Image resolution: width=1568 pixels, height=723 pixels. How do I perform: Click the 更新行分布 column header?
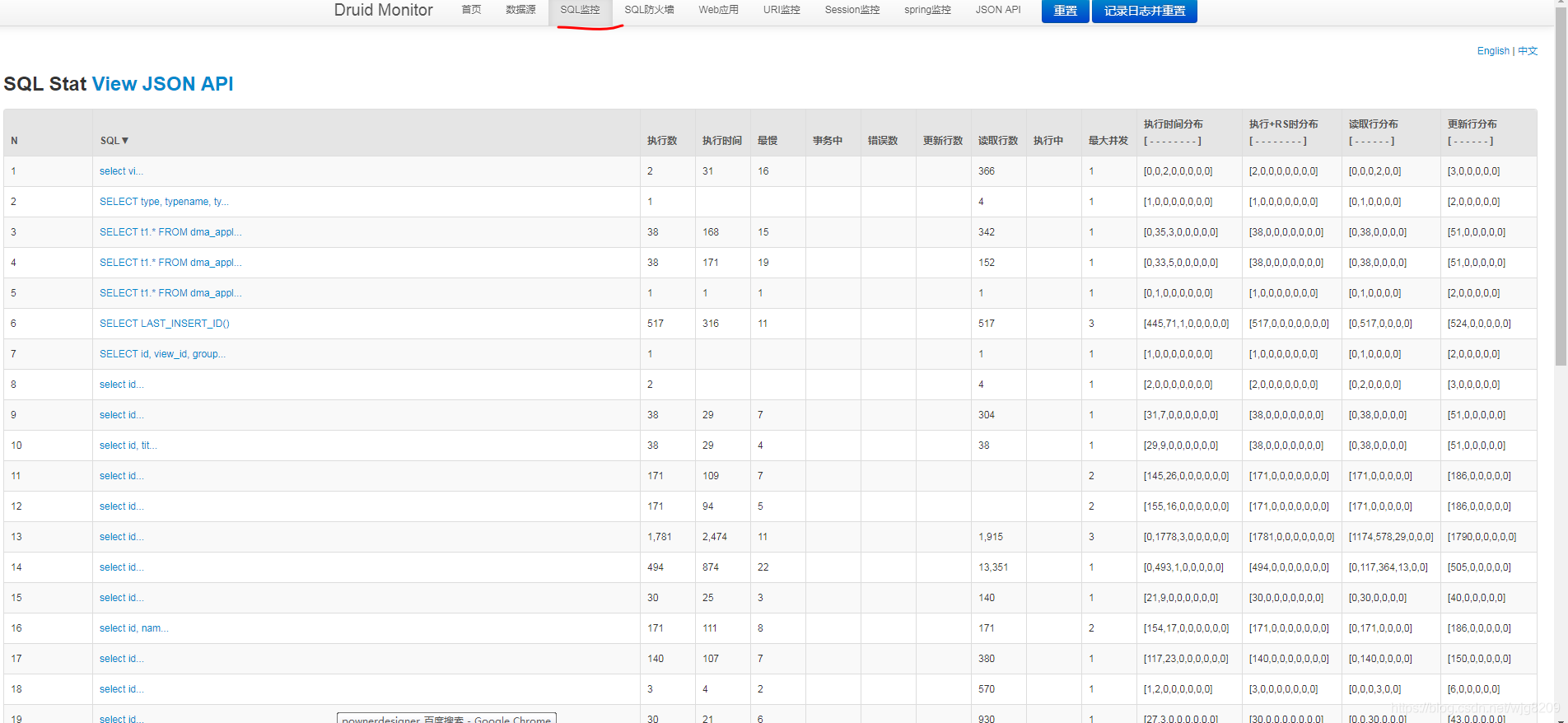click(x=1472, y=124)
